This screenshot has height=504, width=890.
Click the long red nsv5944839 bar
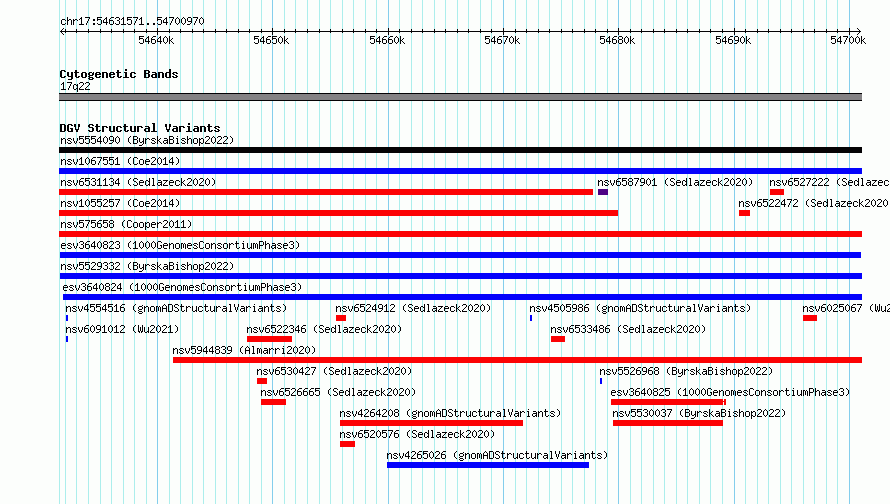coord(518,360)
